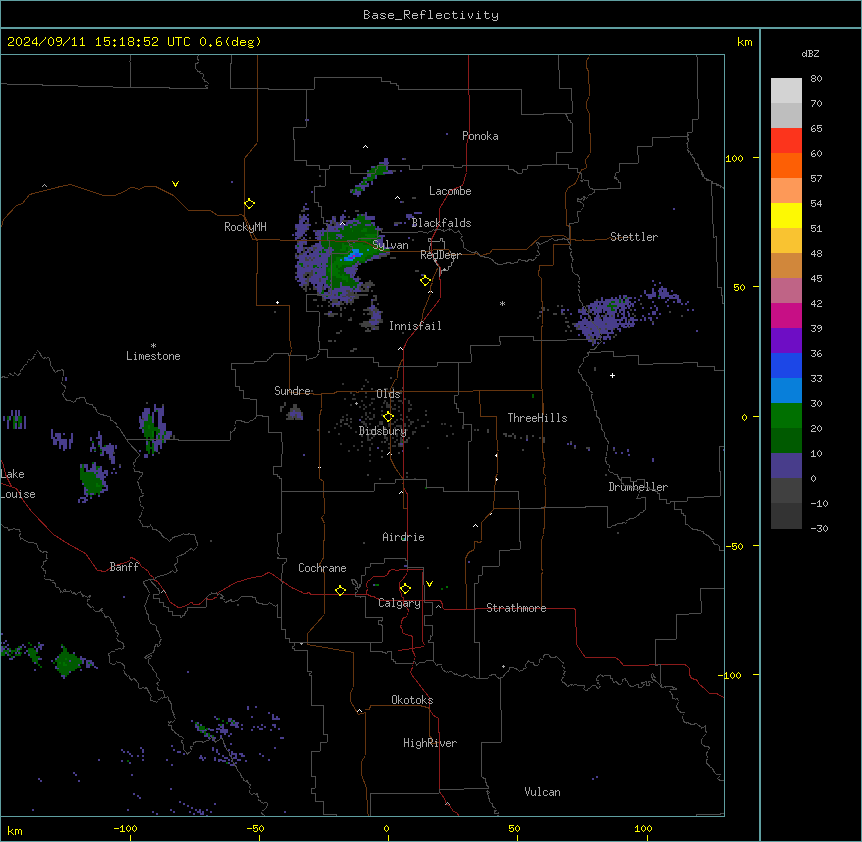
Task: Select the pink 45-42 dBZ legend swatch
Action: tap(786, 291)
